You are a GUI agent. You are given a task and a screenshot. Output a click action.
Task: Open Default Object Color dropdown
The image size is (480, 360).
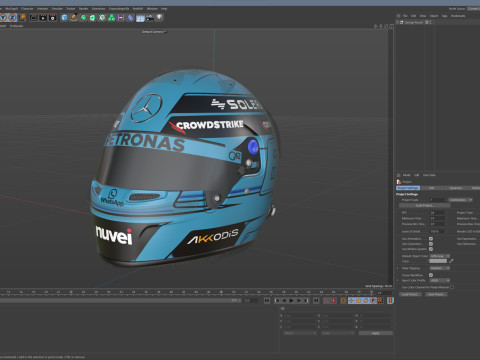point(439,256)
